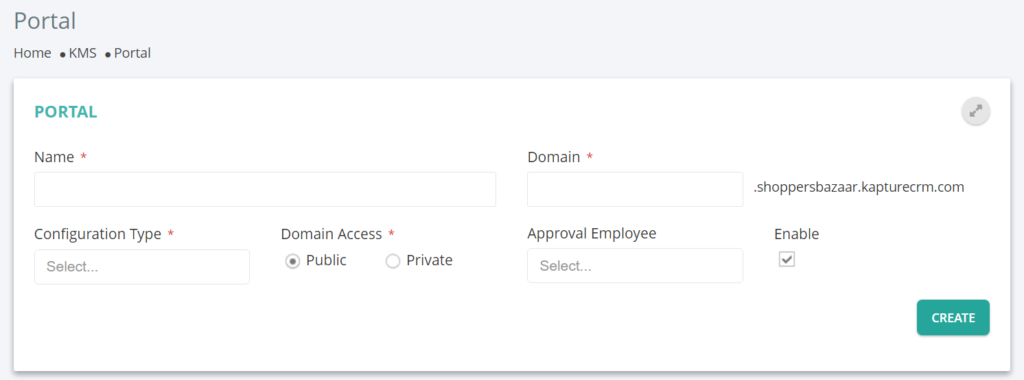Click the Configuration Type field label
The image size is (1024, 380).
coord(98,234)
